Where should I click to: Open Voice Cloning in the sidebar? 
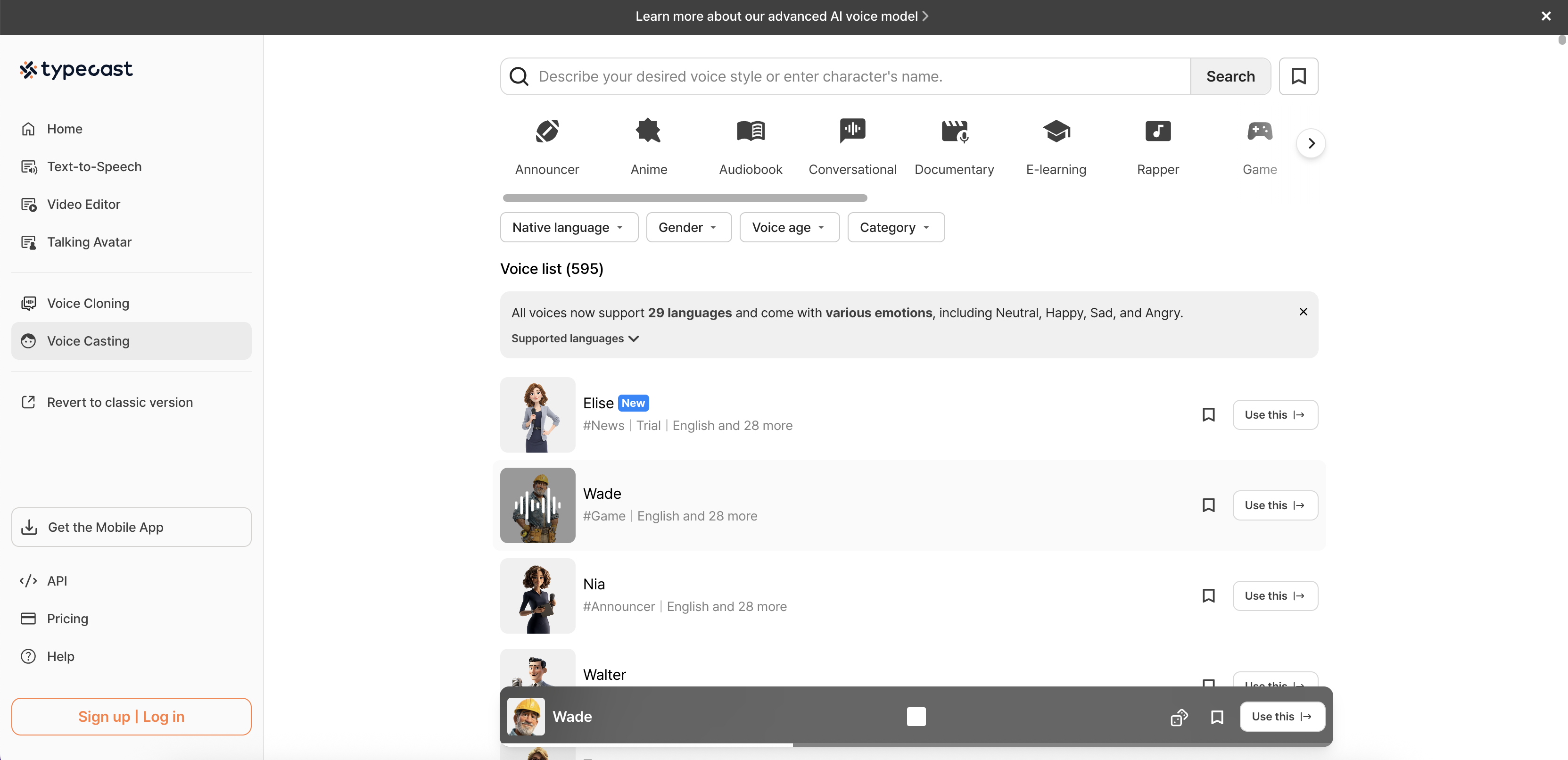coord(88,303)
